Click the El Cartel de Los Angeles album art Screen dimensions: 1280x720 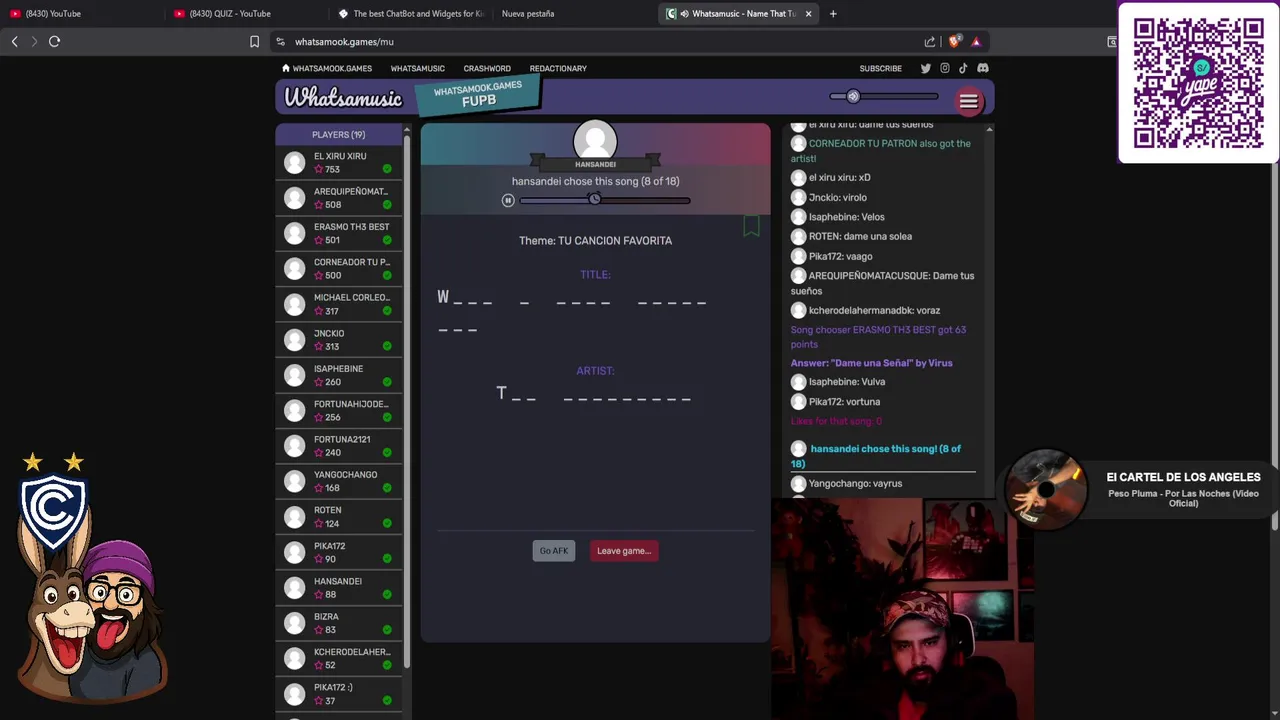click(1045, 490)
